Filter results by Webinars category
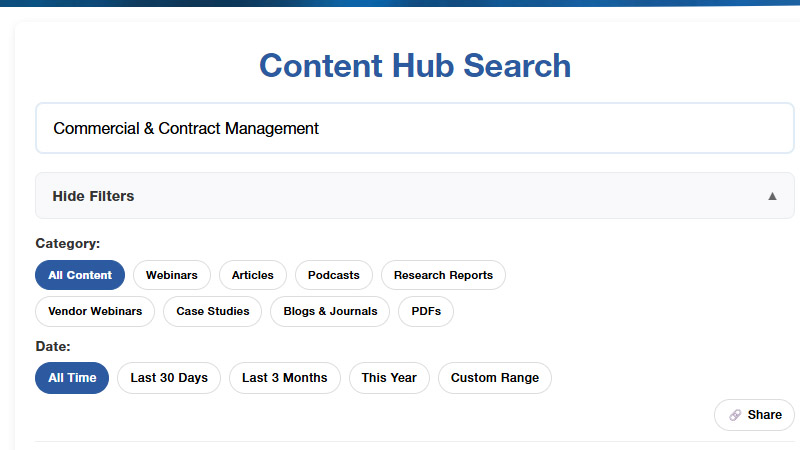This screenshot has width=800, height=450. [x=172, y=275]
